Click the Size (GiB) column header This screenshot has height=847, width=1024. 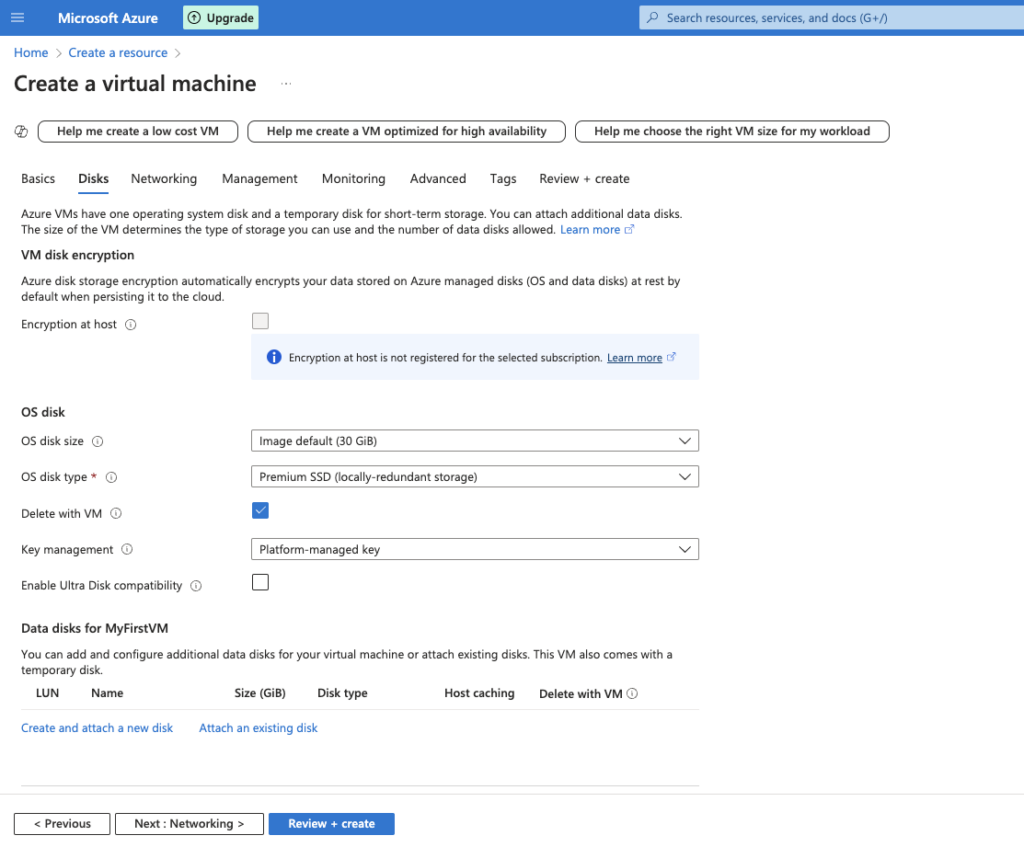[x=260, y=693]
